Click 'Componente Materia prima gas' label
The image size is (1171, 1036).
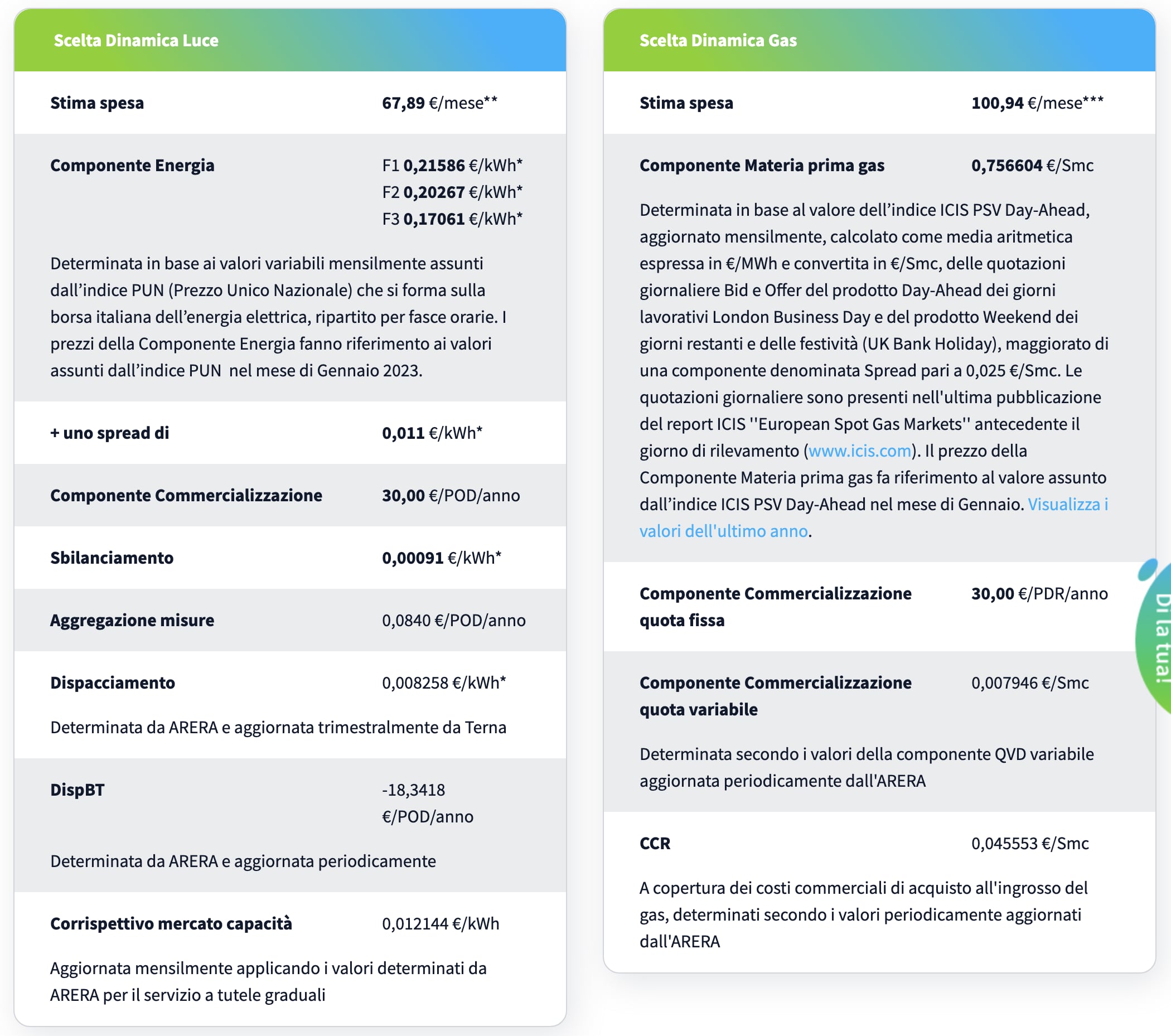coord(761,166)
